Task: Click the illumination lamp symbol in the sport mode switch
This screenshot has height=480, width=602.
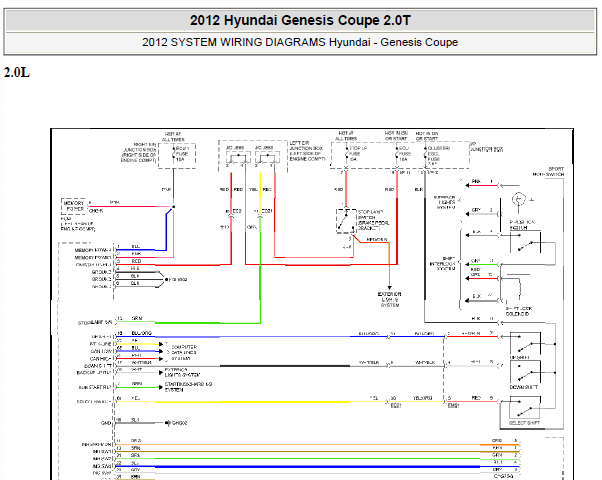Action: pos(518,199)
